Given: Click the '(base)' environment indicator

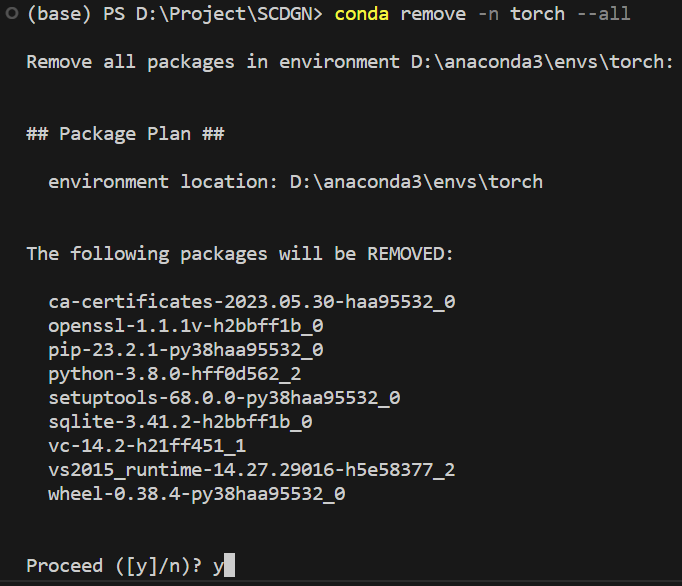Looking at the screenshot, I should (59, 14).
